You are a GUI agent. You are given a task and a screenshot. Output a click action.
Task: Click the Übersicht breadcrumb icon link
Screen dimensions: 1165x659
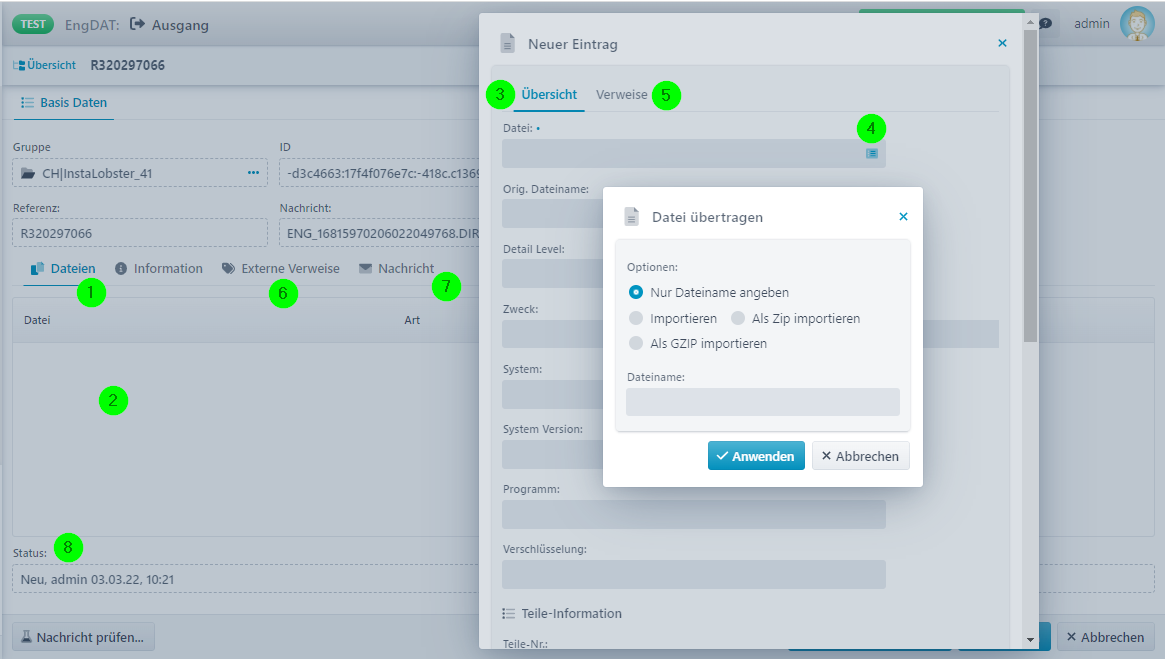pos(45,65)
